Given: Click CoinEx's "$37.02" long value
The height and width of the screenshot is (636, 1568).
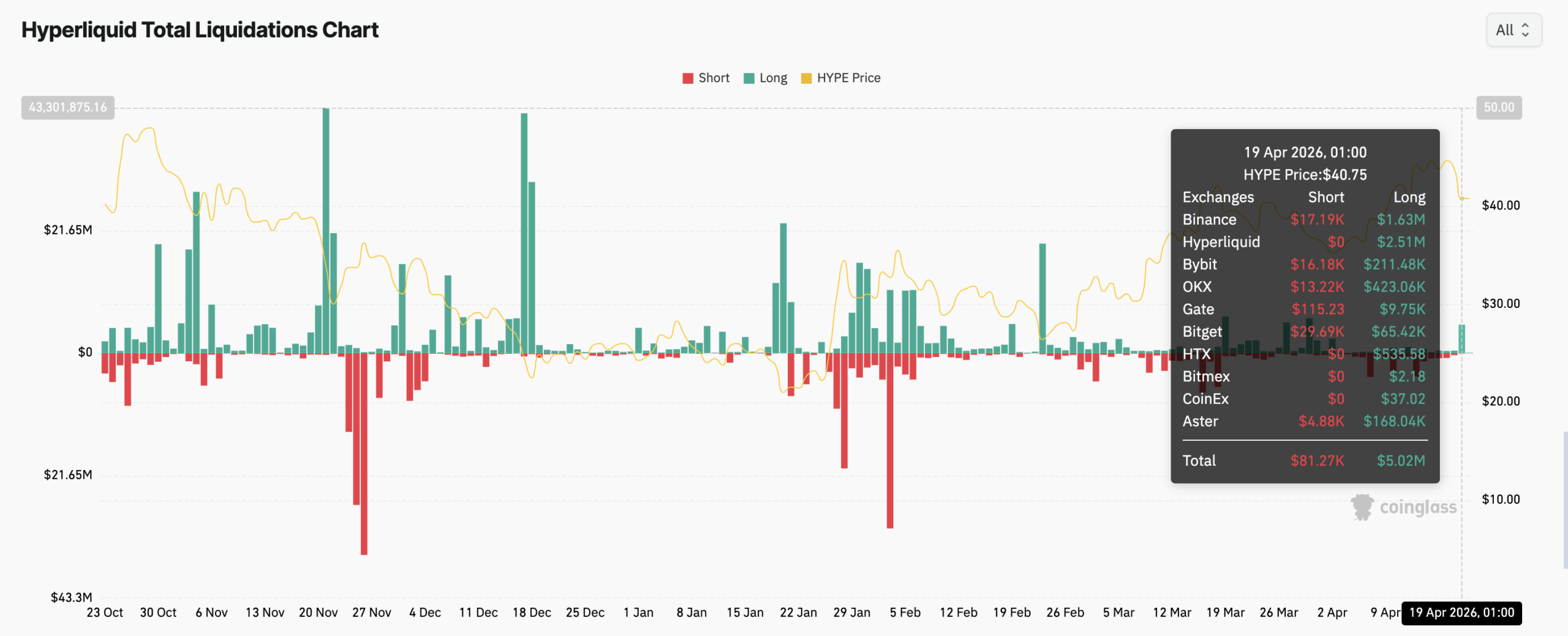Looking at the screenshot, I should click(x=1403, y=399).
